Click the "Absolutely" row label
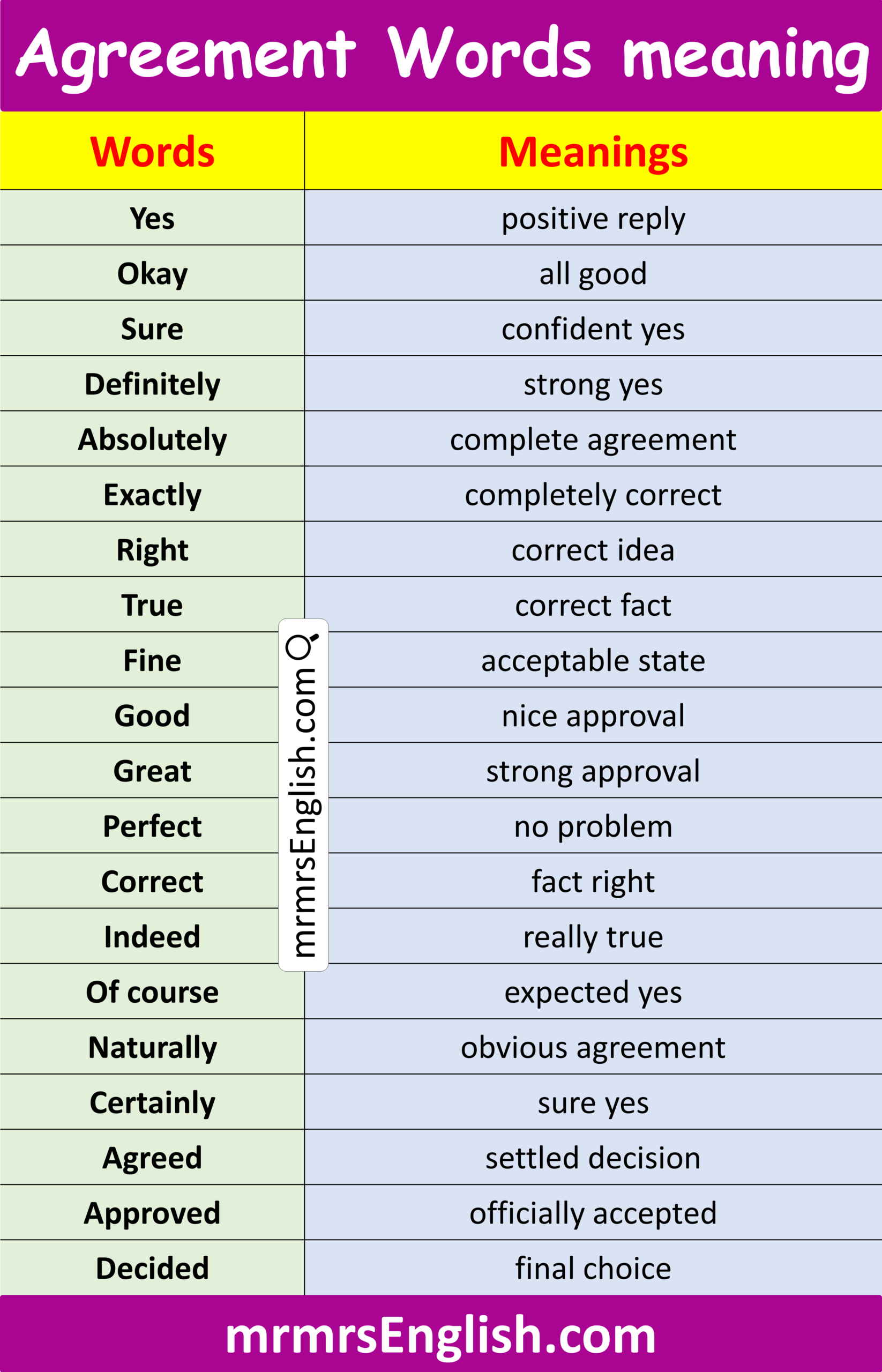This screenshot has width=882, height=1372. (x=152, y=439)
